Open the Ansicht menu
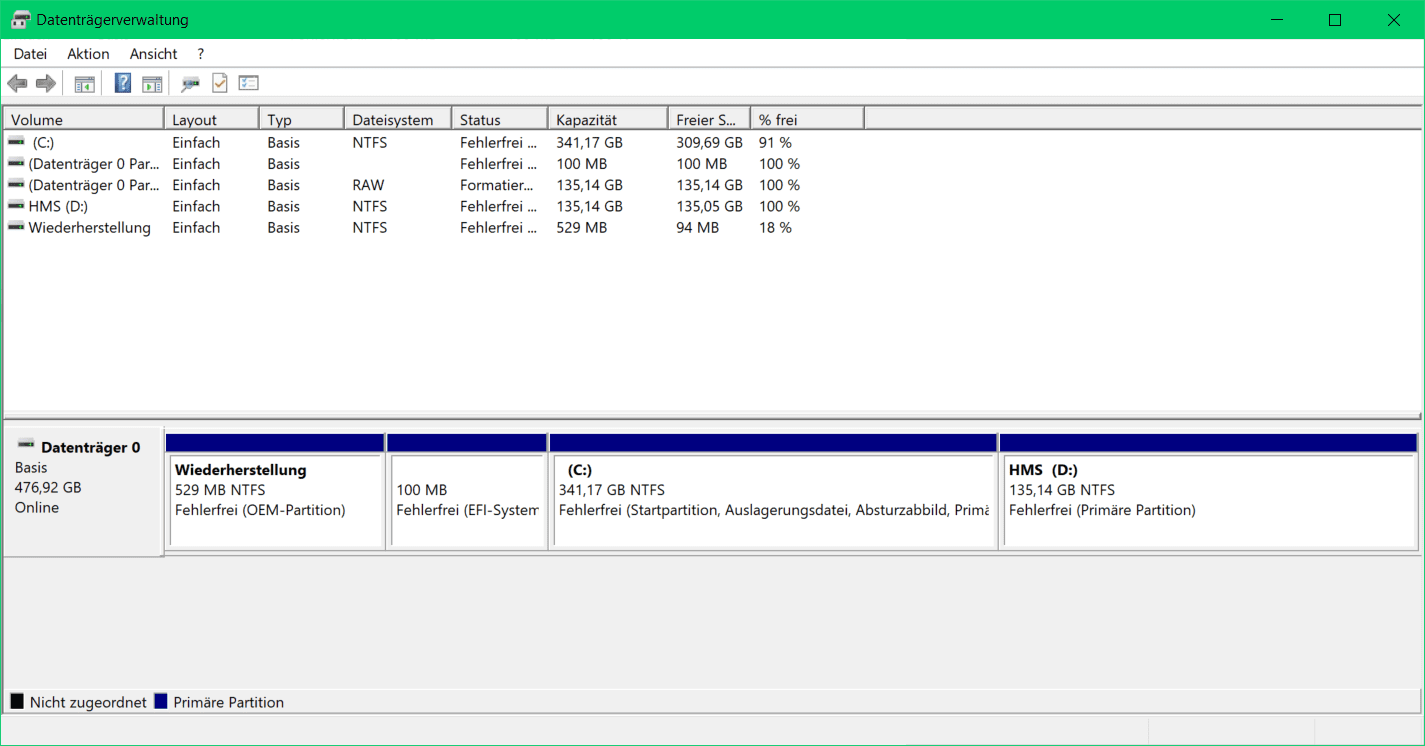The height and width of the screenshot is (746, 1425). tap(153, 54)
